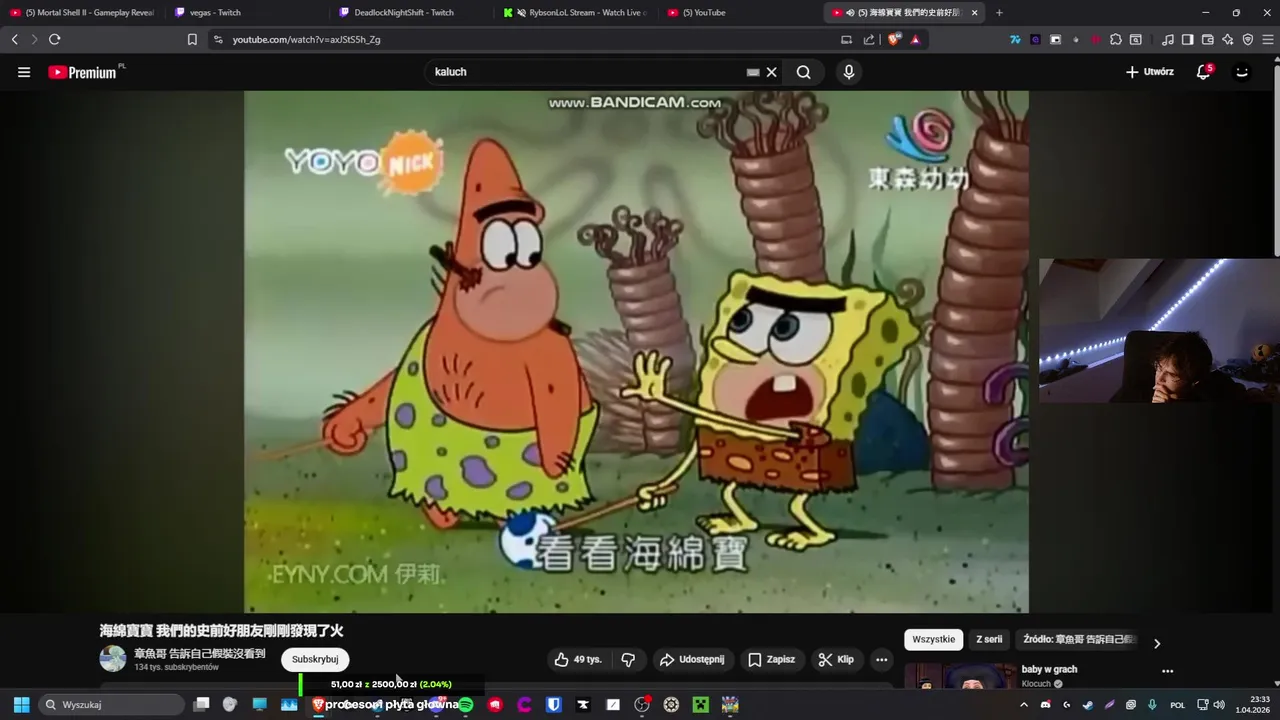Image resolution: width=1280 pixels, height=720 pixels.
Task: Like the video with 49 tys. thumbs up
Action: point(577,660)
